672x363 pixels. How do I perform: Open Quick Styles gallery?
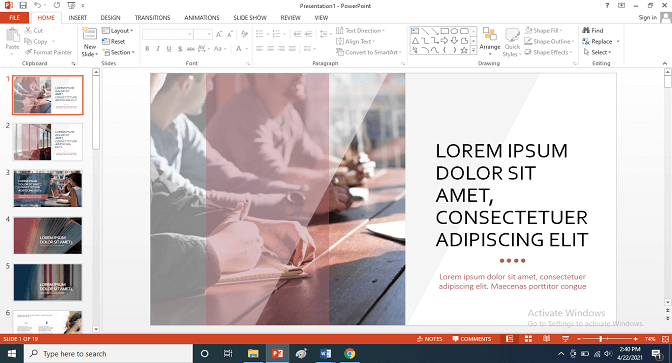[512, 42]
